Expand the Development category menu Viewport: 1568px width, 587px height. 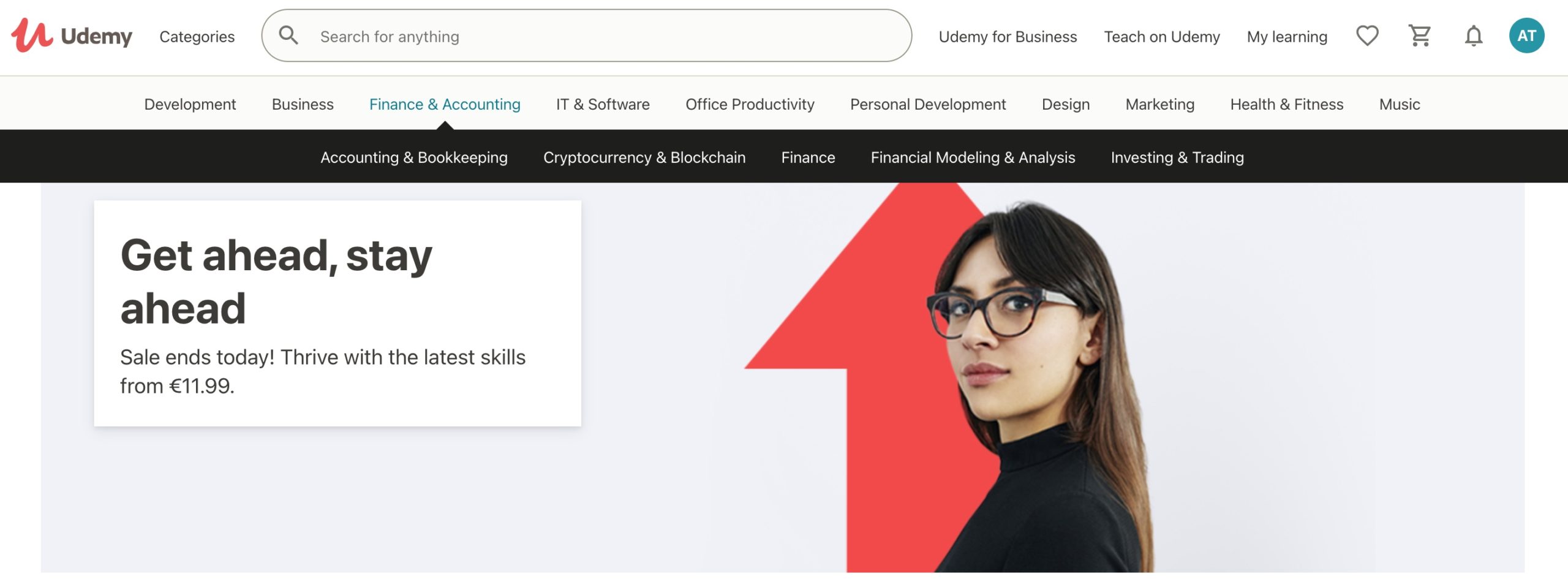coord(189,104)
